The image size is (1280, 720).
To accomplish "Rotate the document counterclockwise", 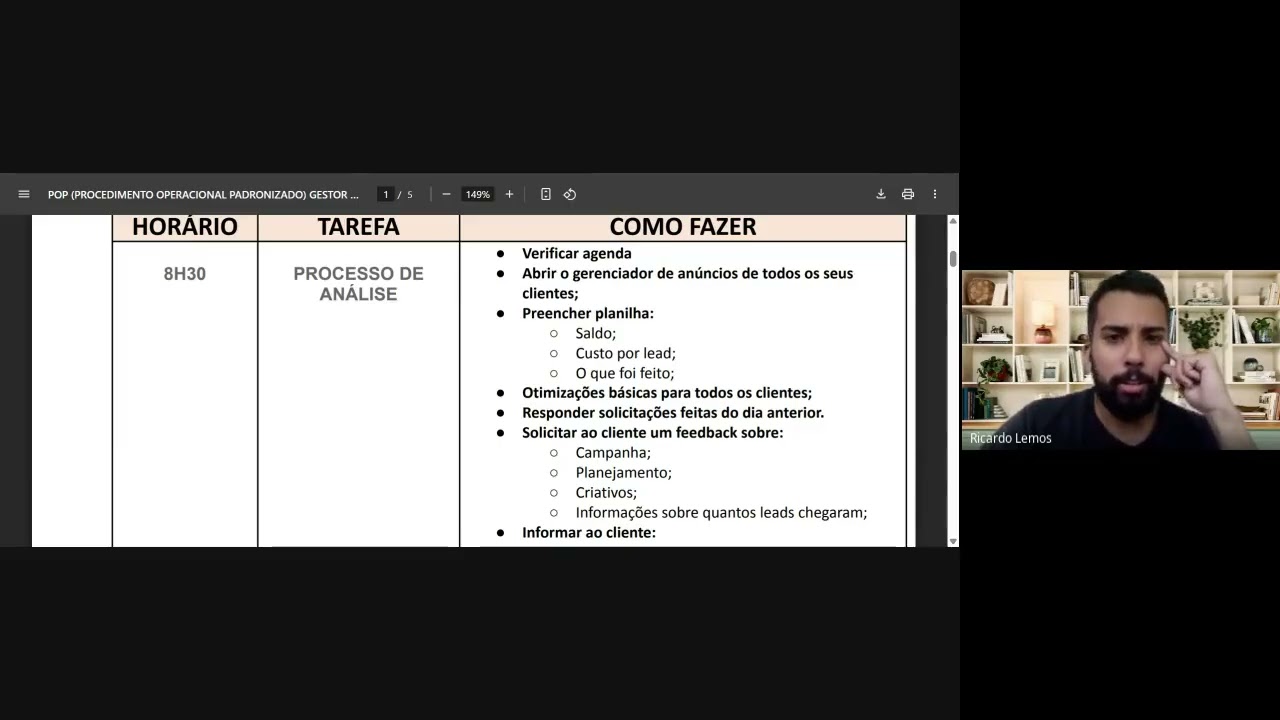I will click(570, 194).
